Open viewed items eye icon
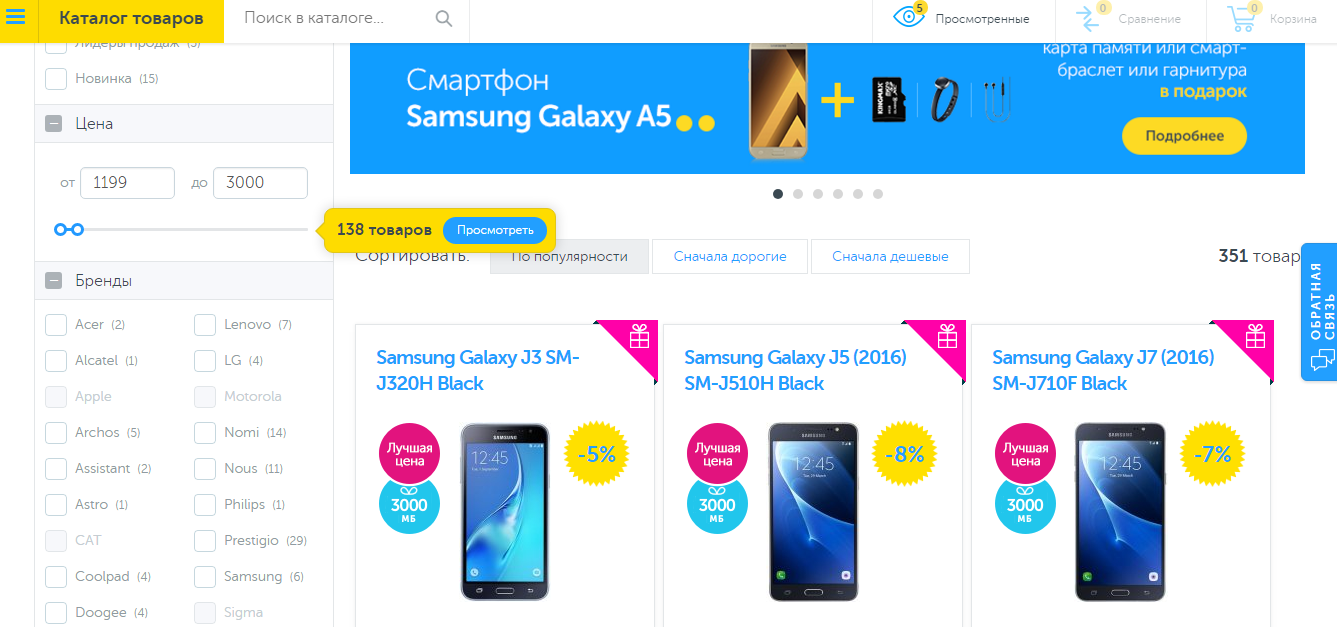 (x=908, y=18)
